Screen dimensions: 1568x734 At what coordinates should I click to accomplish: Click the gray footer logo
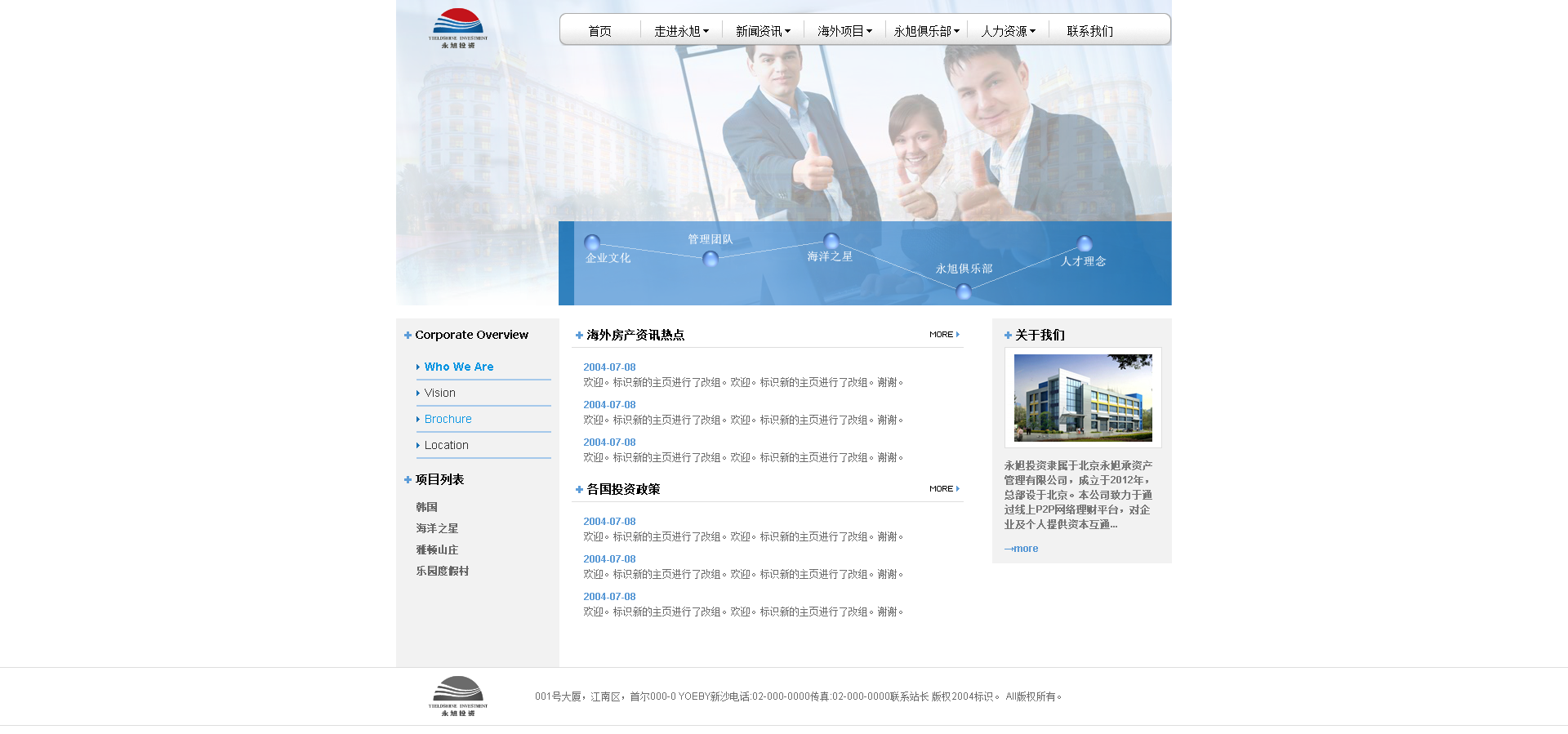pyautogui.click(x=457, y=696)
